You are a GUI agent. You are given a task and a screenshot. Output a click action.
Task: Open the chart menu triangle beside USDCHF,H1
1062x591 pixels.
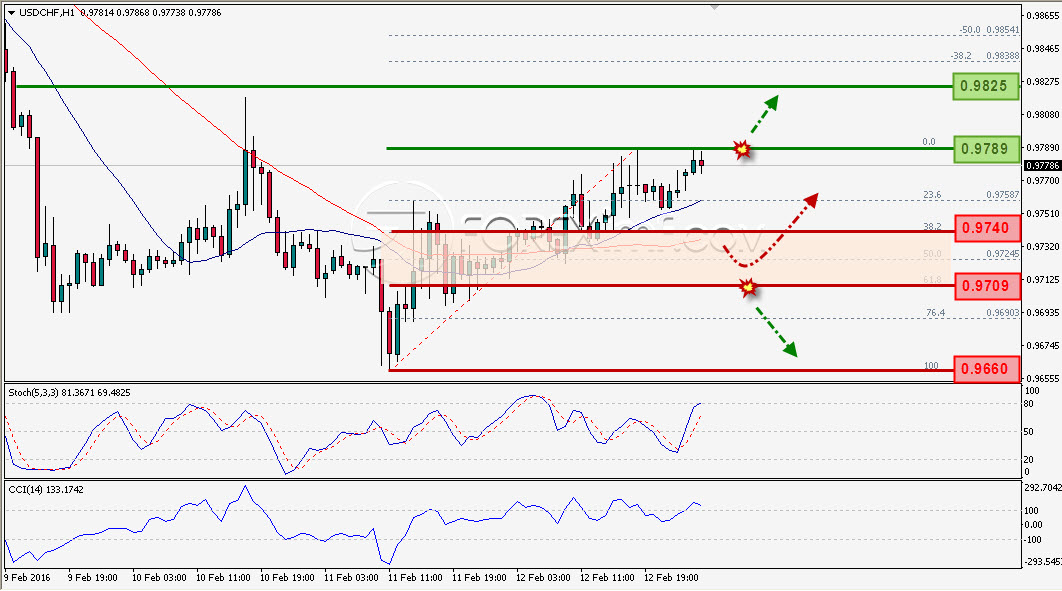tap(11, 13)
